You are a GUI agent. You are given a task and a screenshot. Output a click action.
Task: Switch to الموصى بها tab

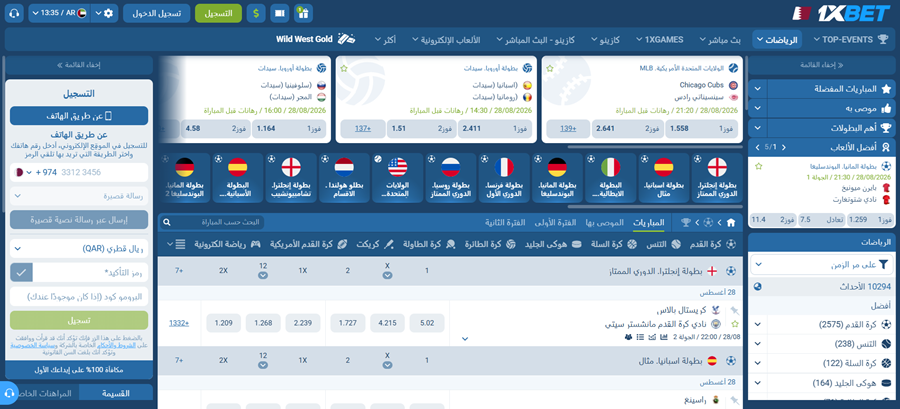coord(604,223)
